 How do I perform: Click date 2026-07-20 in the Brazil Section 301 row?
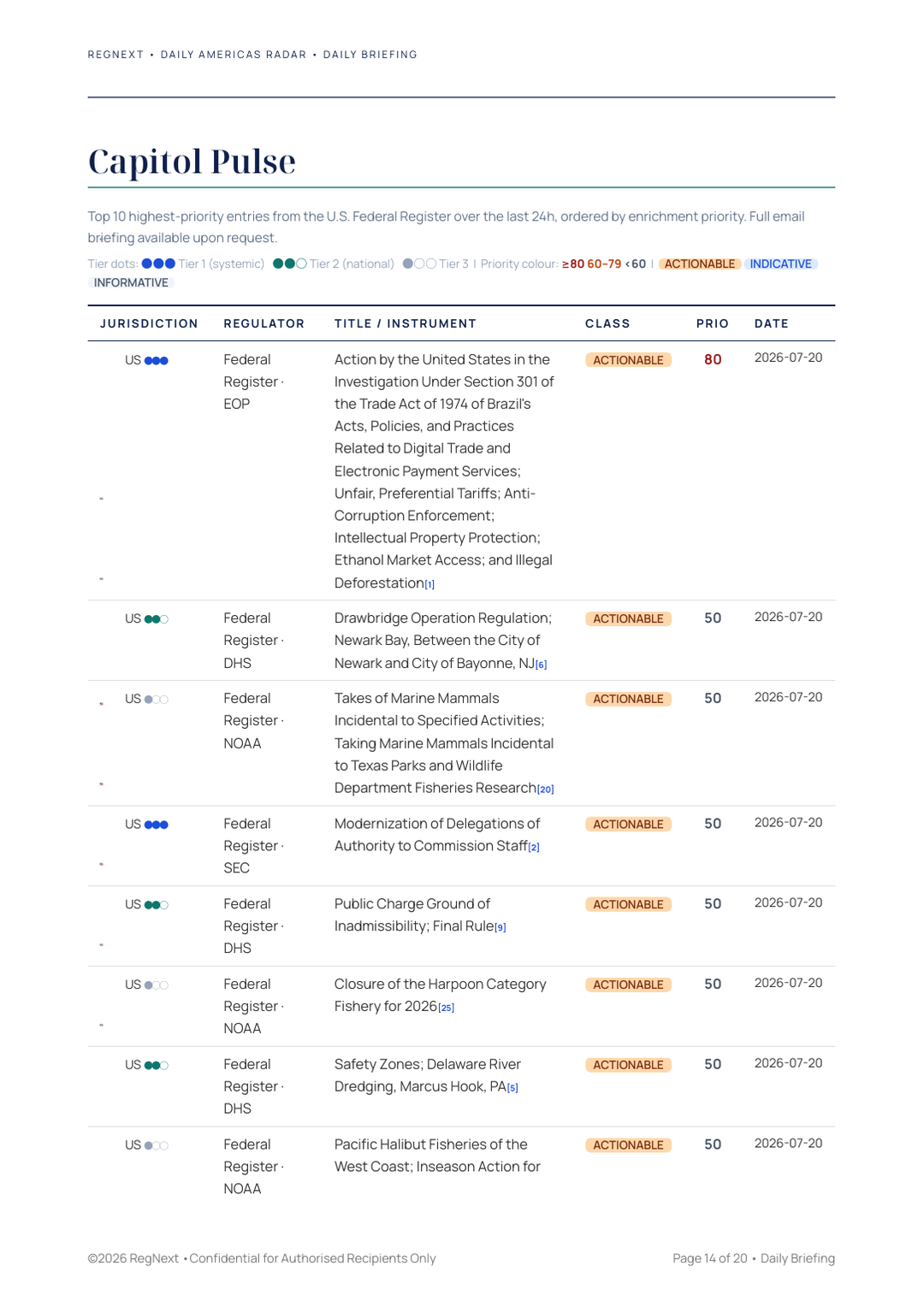tap(789, 358)
